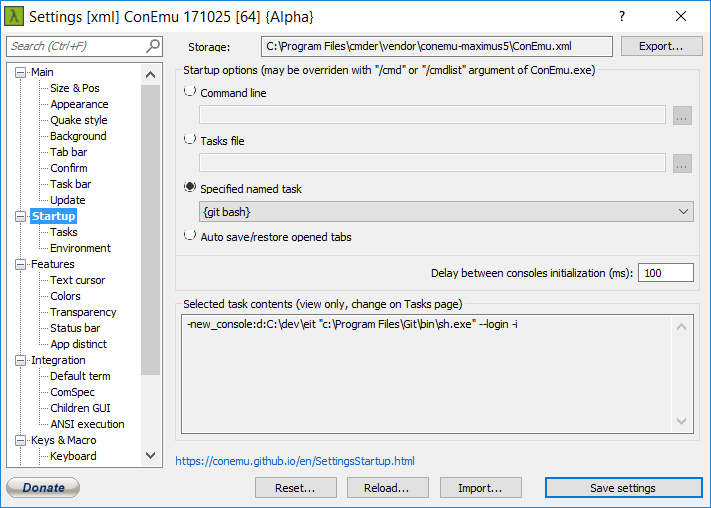Click the browse button beside Command line field
Image resolution: width=711 pixels, height=508 pixels.
click(682, 115)
